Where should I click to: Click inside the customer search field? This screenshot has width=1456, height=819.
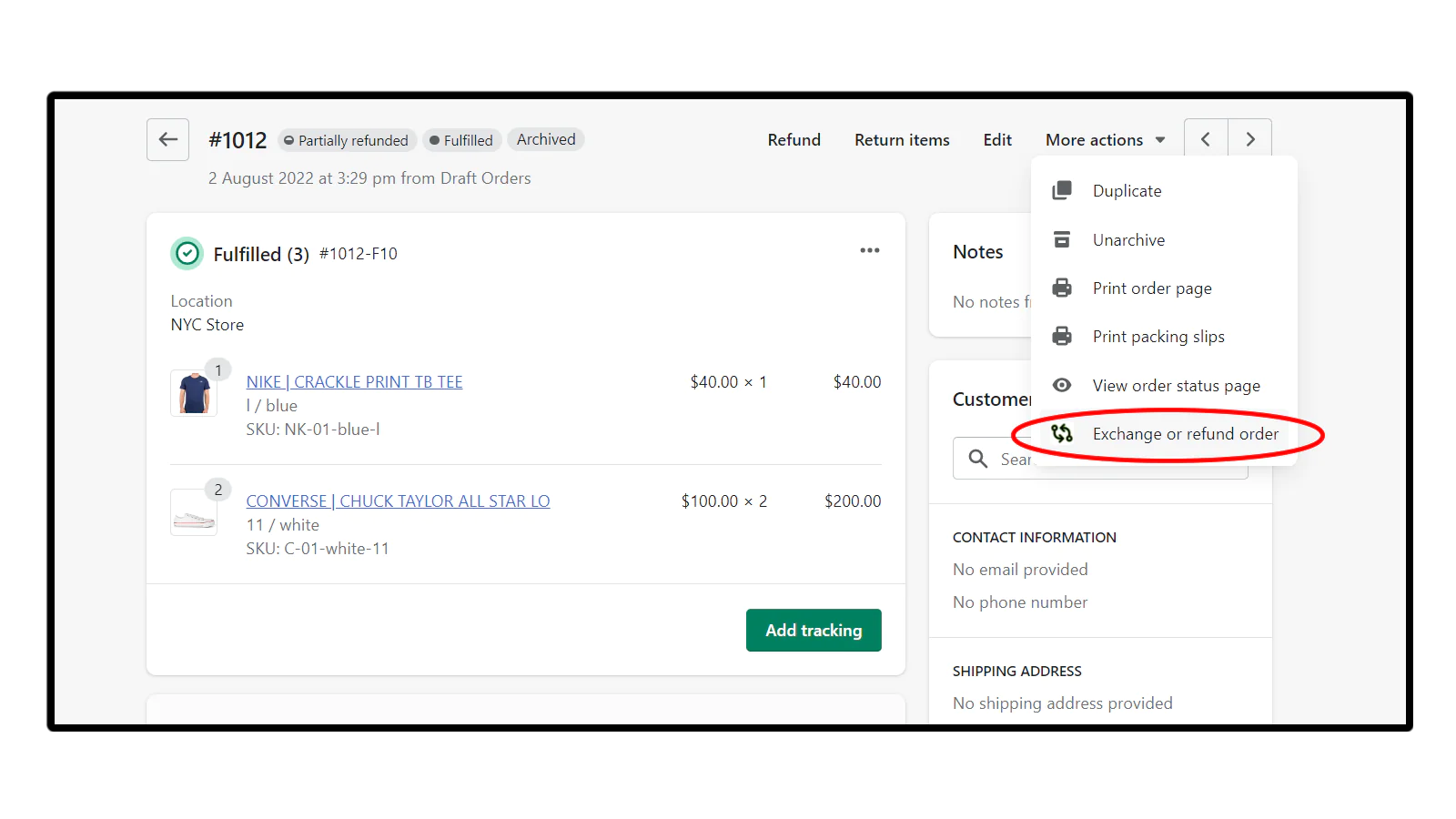[x=1092, y=459]
